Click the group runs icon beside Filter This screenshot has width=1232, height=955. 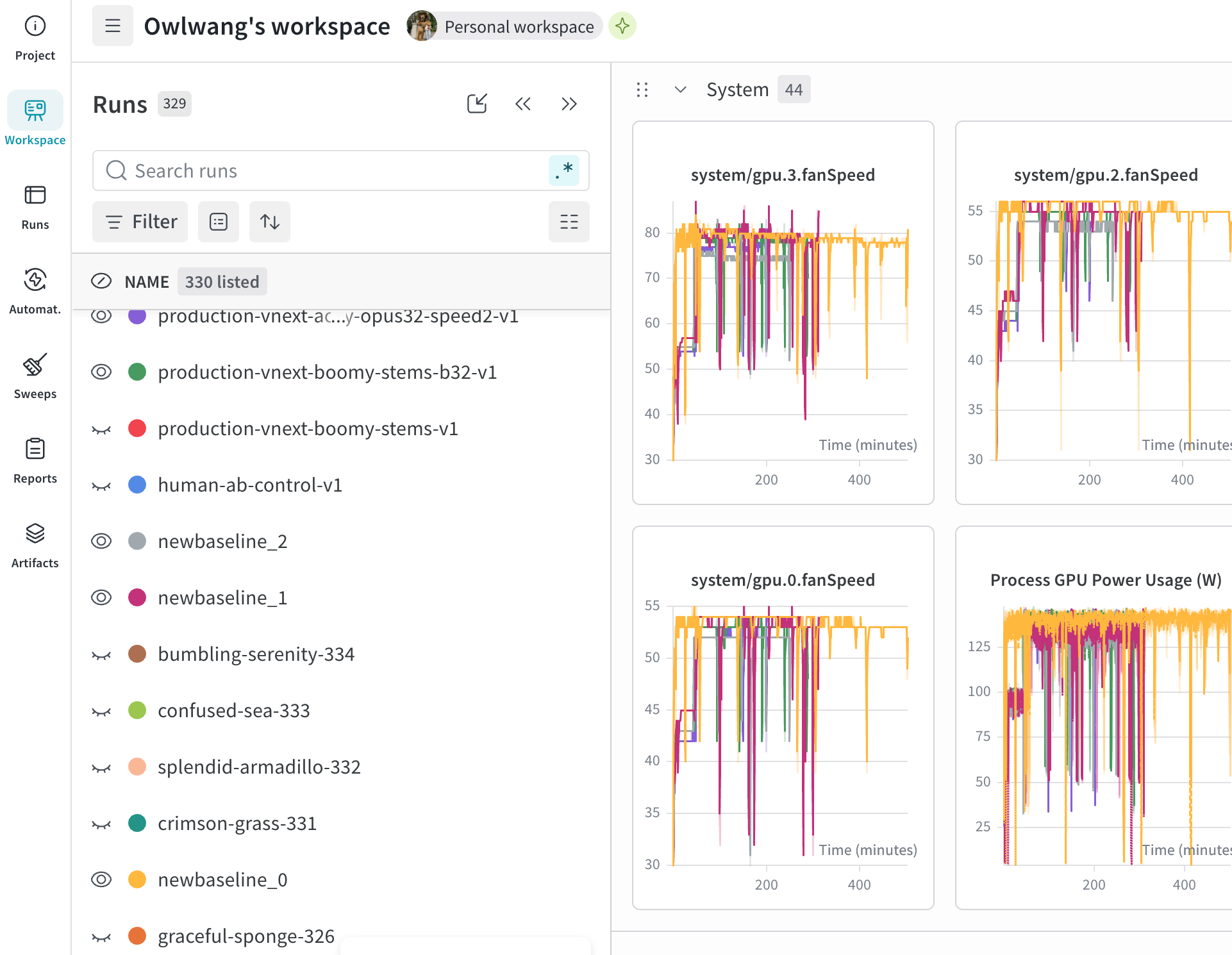click(219, 222)
